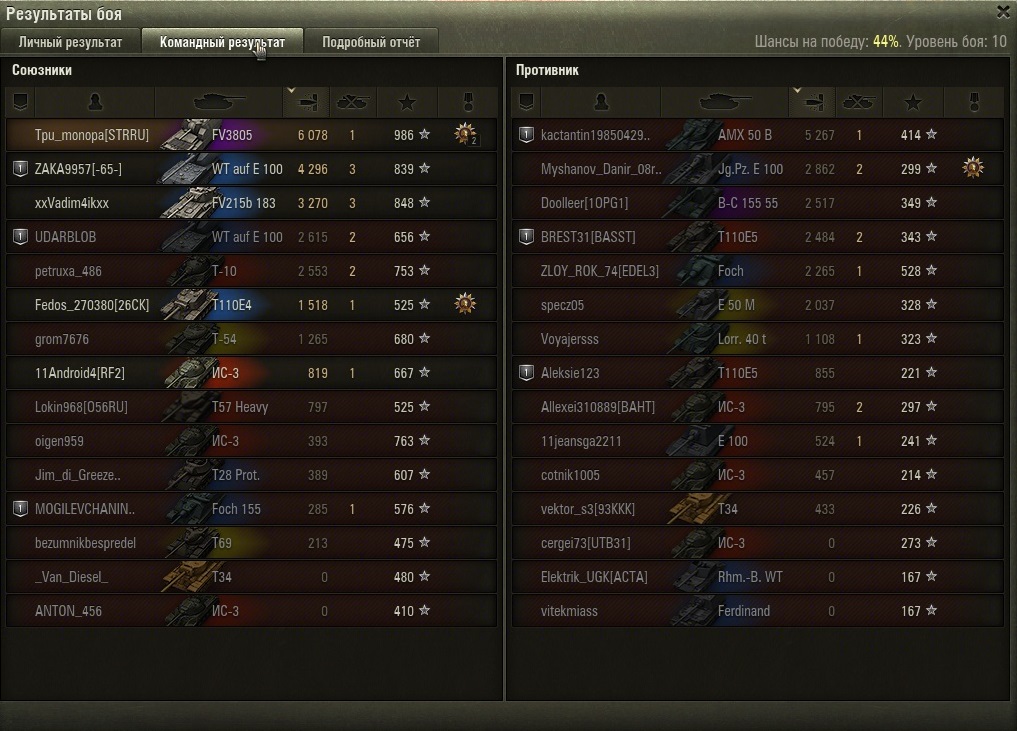Select player name Jim_di_Greeze..

click(78, 475)
